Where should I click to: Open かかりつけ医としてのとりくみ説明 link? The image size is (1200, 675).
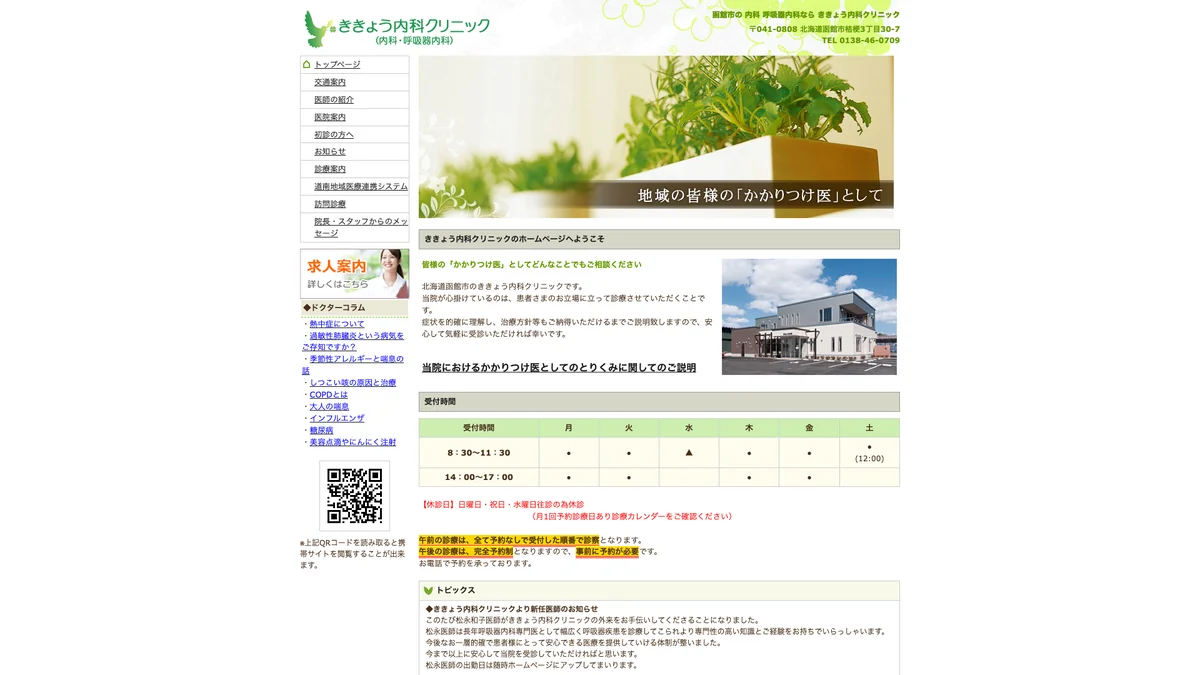[x=559, y=368]
